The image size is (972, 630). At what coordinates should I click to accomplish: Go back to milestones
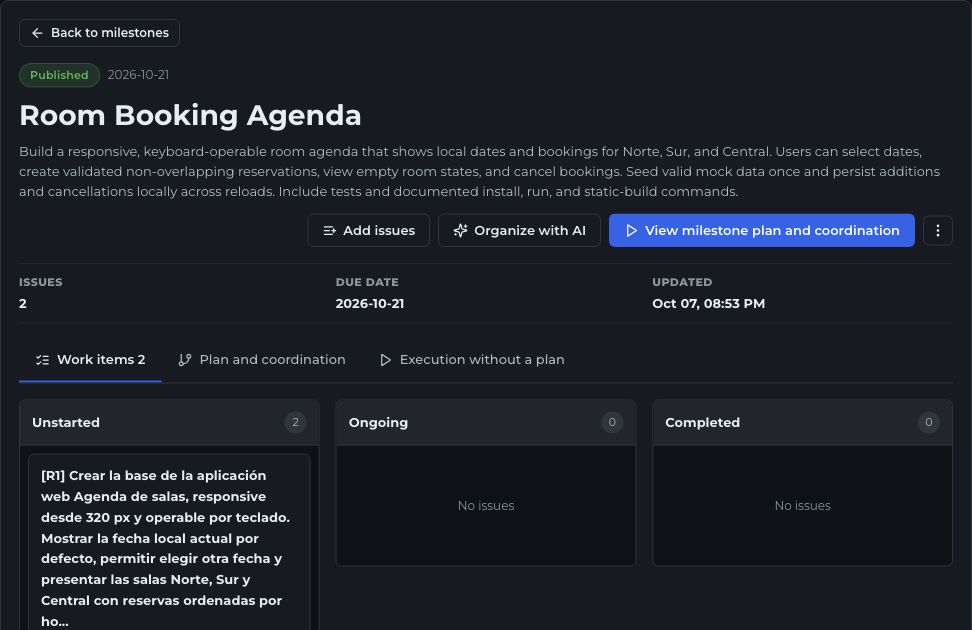pos(99,33)
